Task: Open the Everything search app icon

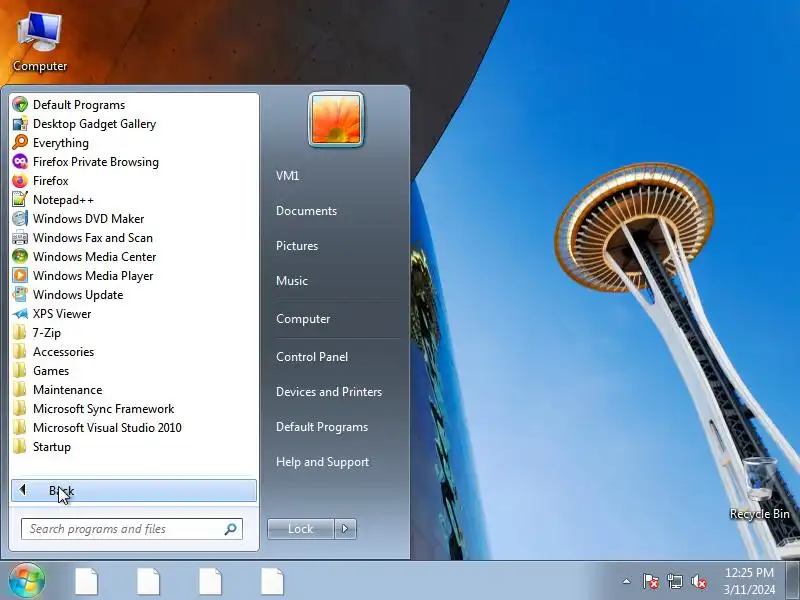Action: point(20,142)
